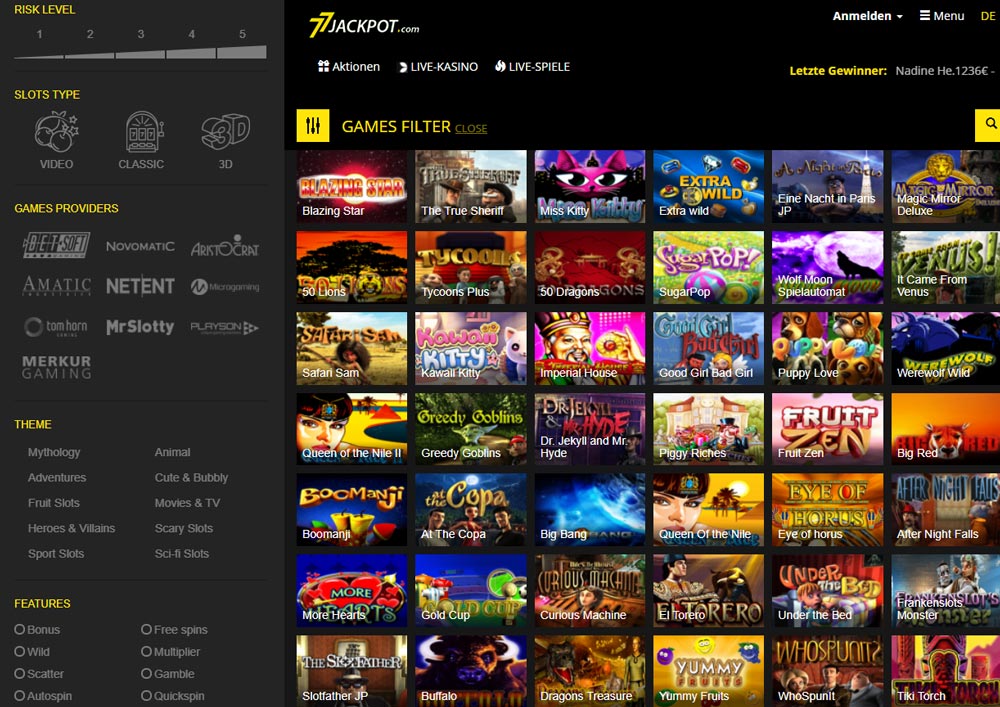Expand the Anmelden dropdown
1000x707 pixels.
[867, 16]
